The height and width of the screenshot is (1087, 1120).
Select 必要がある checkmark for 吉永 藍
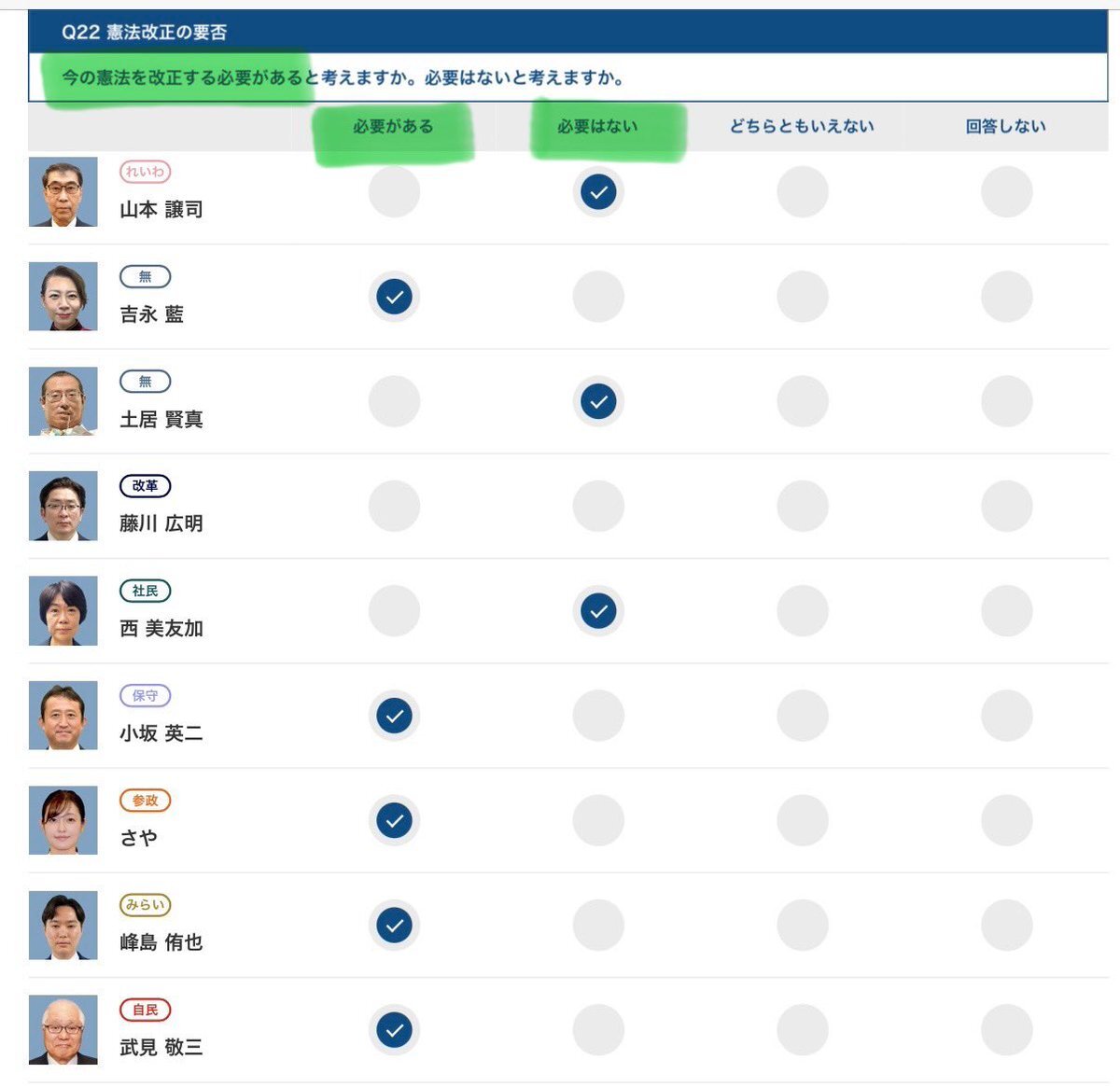(394, 297)
